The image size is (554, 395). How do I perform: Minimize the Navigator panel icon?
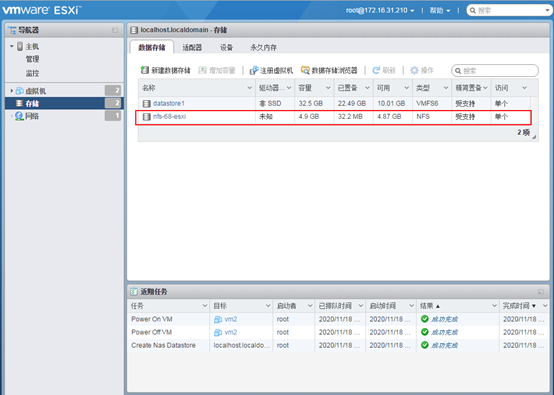(115, 30)
